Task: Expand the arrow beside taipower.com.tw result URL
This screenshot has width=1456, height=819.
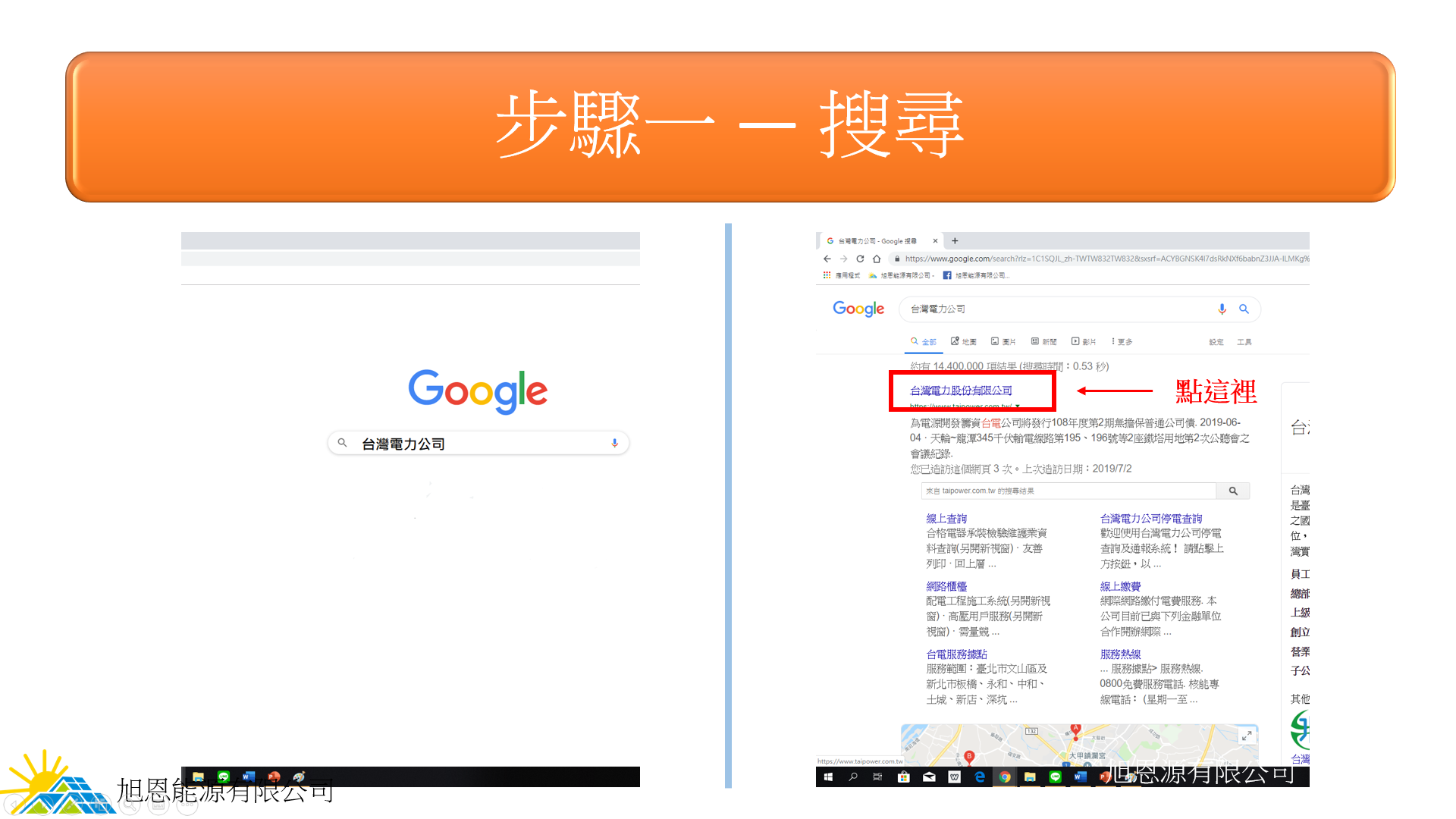Action: coord(1018,407)
